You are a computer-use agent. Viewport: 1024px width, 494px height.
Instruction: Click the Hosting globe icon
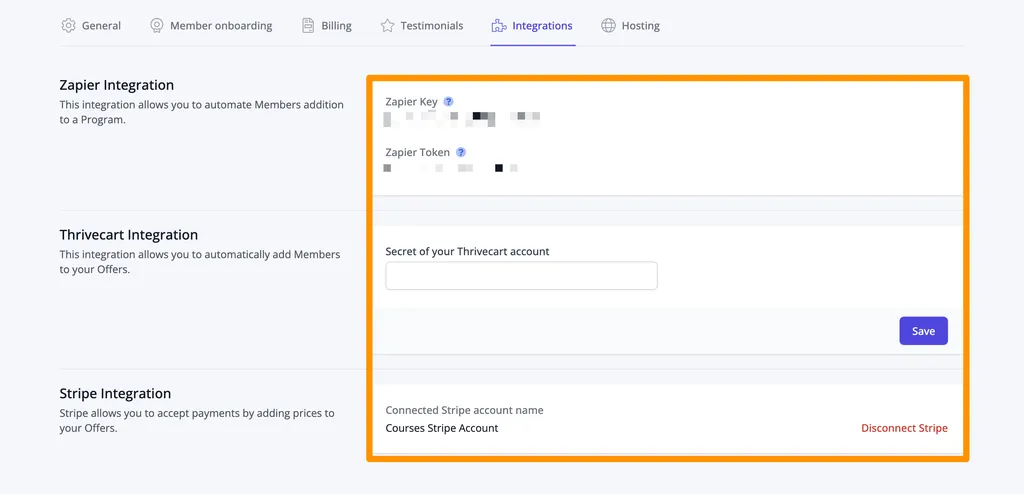coord(608,25)
